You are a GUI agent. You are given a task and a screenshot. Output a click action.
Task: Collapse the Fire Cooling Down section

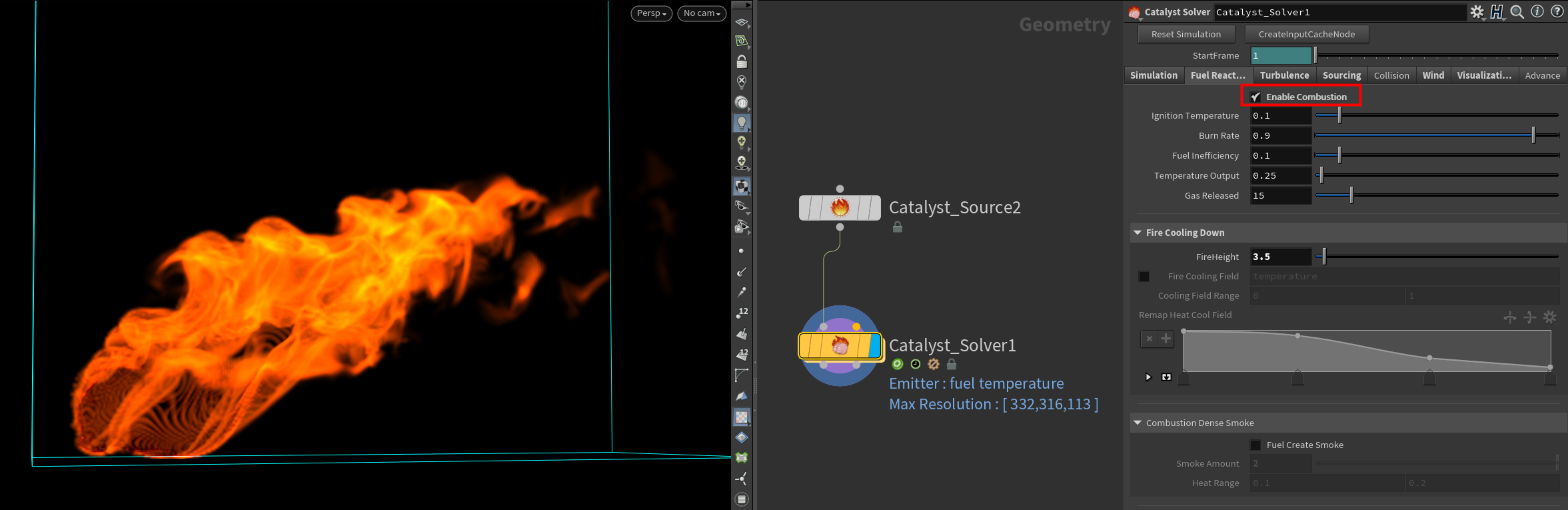coord(1138,233)
